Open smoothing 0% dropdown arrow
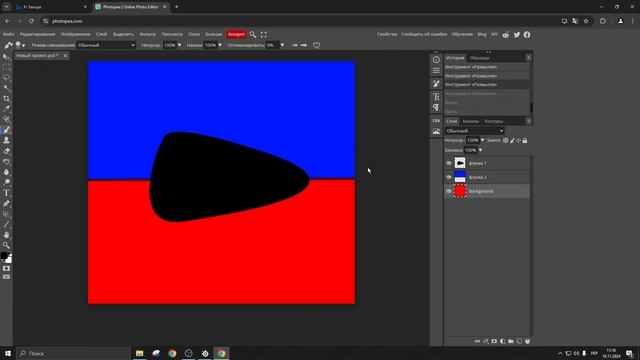This screenshot has height=360, width=640. (282, 45)
